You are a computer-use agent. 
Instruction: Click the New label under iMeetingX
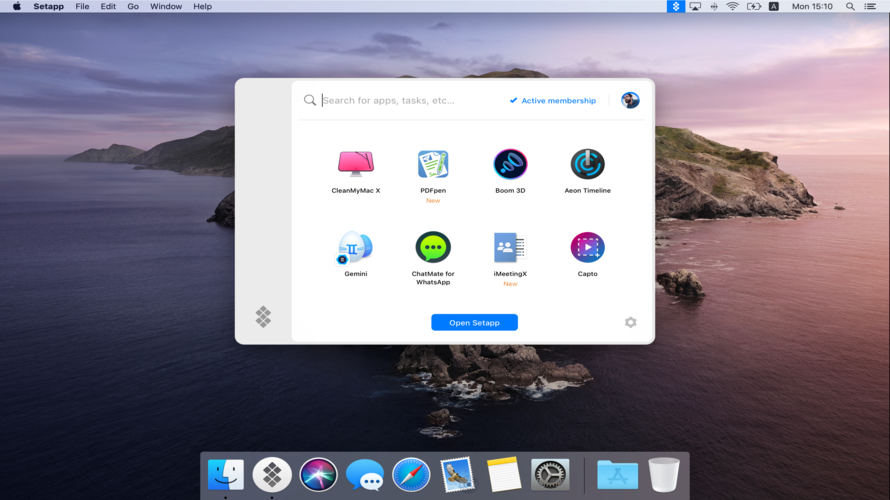pyautogui.click(x=510, y=284)
